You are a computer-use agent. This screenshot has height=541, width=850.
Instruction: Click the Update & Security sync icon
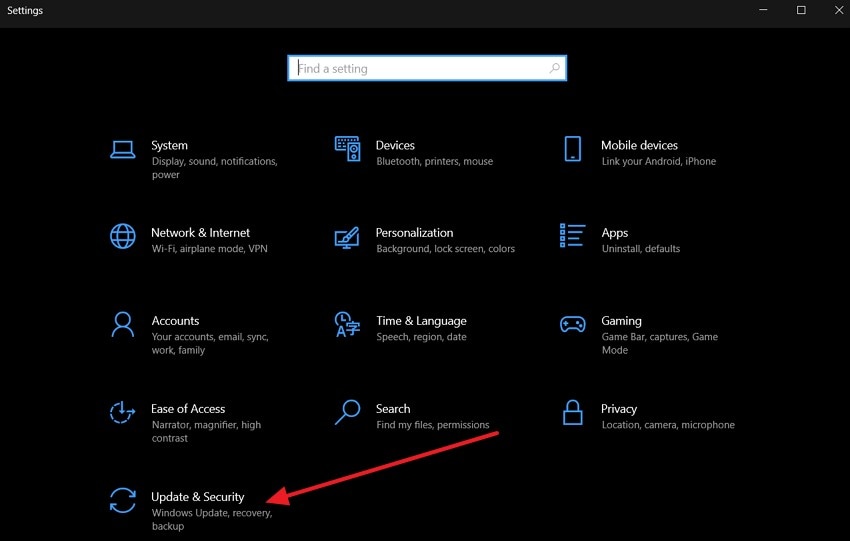(123, 500)
